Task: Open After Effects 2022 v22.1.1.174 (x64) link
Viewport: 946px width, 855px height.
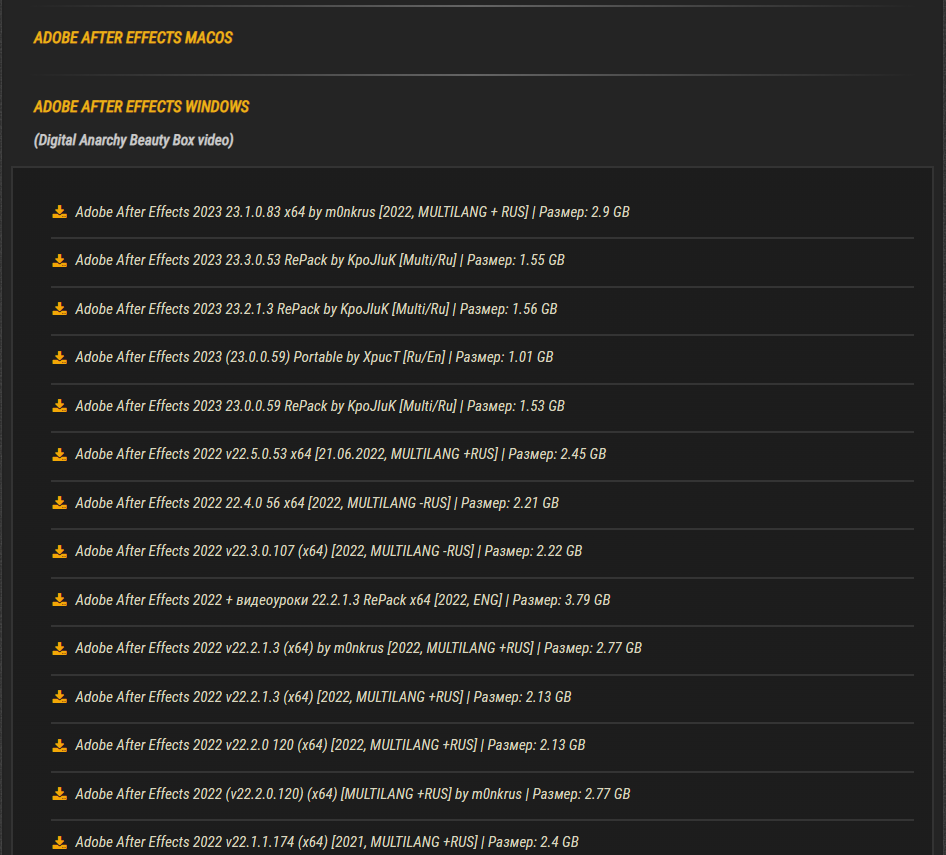Action: [326, 842]
